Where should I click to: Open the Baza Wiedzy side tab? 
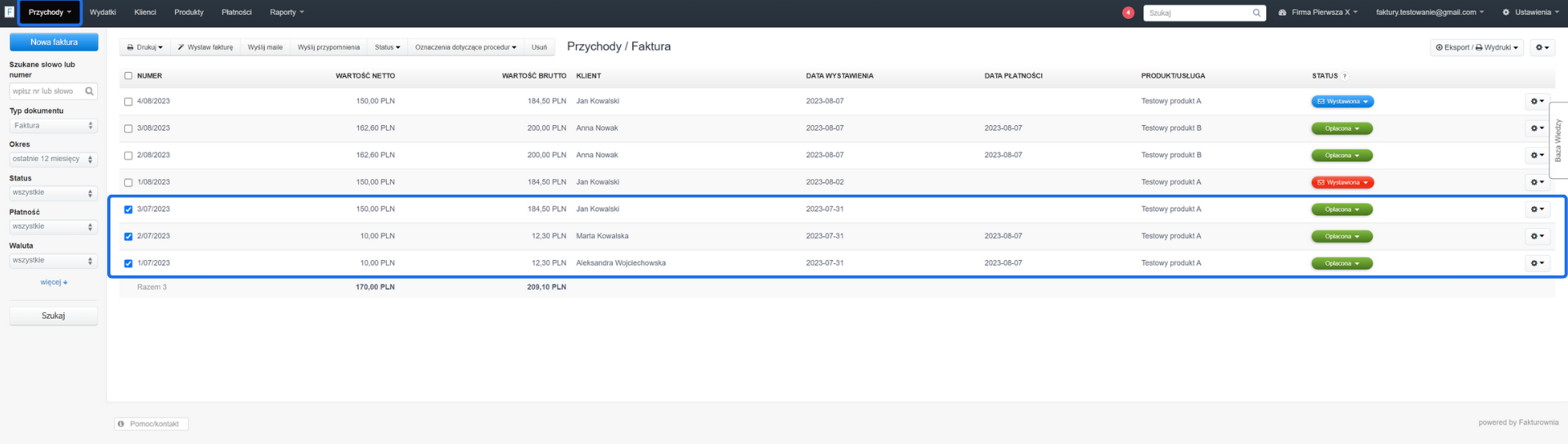pyautogui.click(x=1557, y=140)
